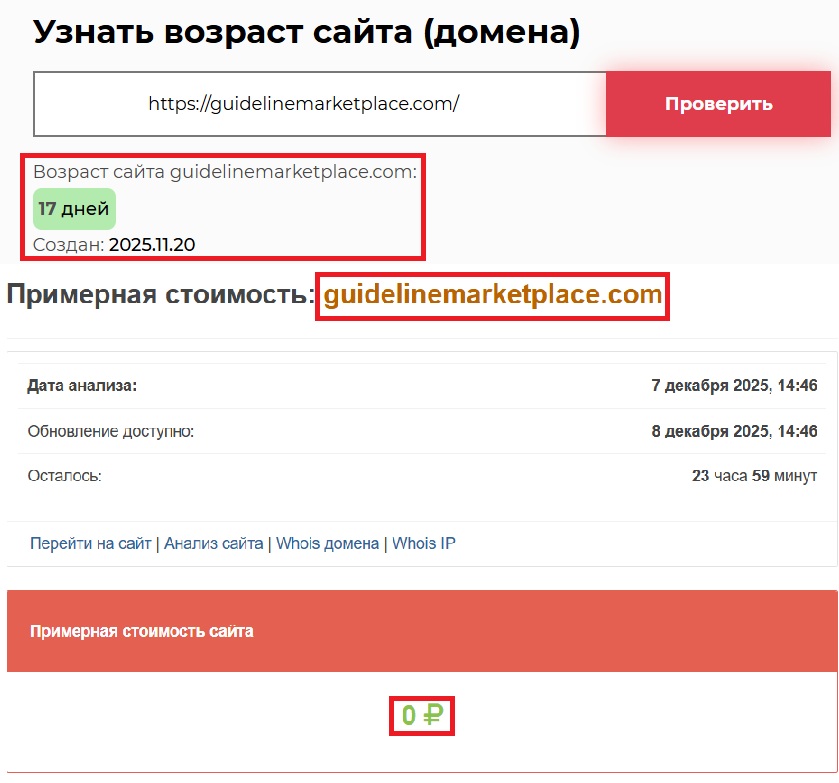Screen dimensions: 839x783
Task: Click the red Проверить button
Action: pyautogui.click(x=718, y=103)
